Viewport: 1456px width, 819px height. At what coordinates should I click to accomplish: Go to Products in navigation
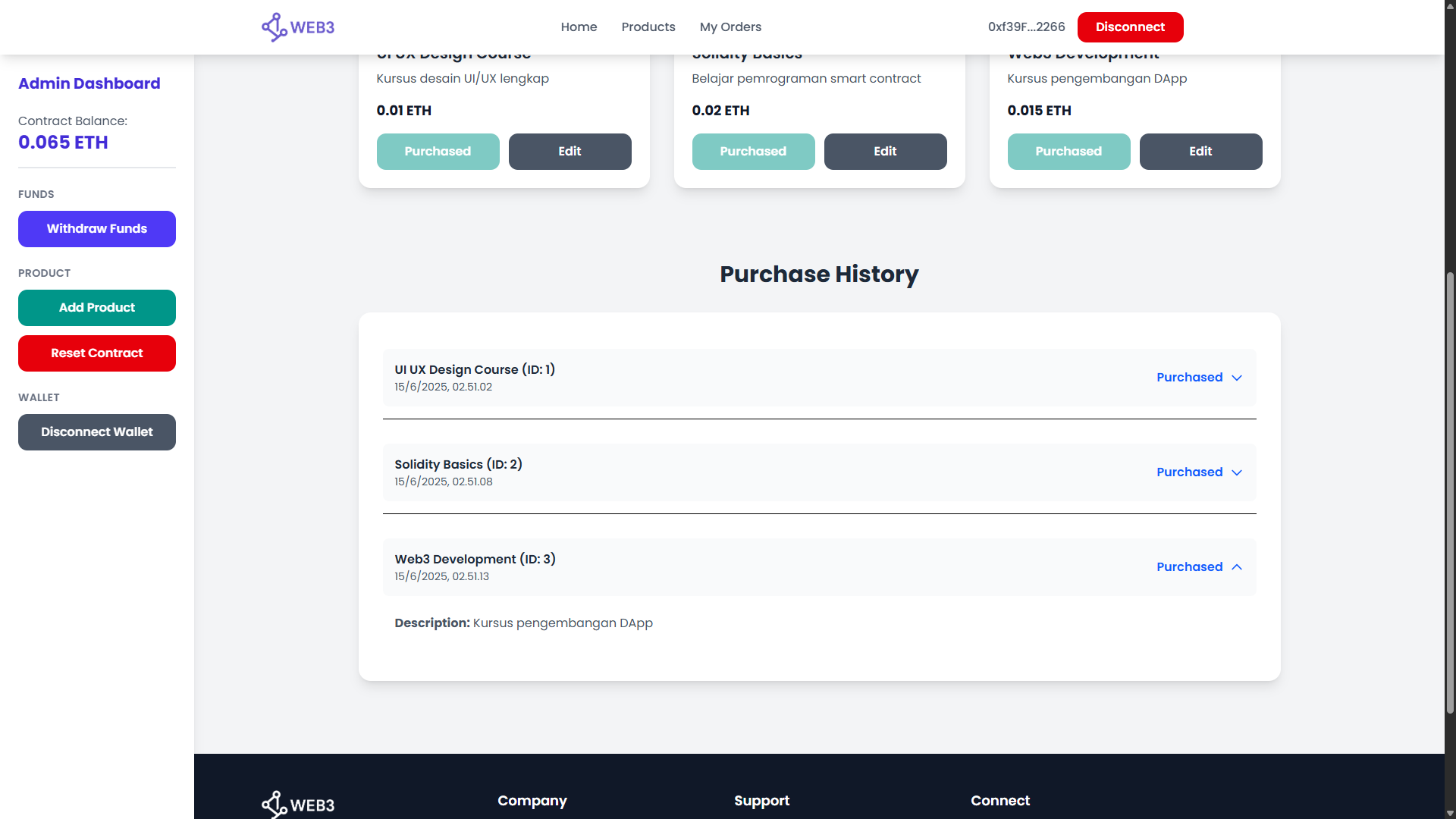point(648,27)
